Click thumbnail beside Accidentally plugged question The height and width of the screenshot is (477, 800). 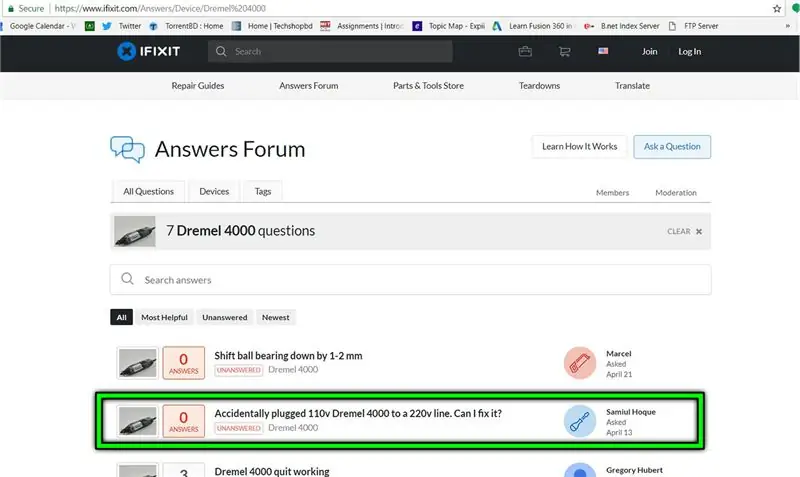tap(138, 421)
